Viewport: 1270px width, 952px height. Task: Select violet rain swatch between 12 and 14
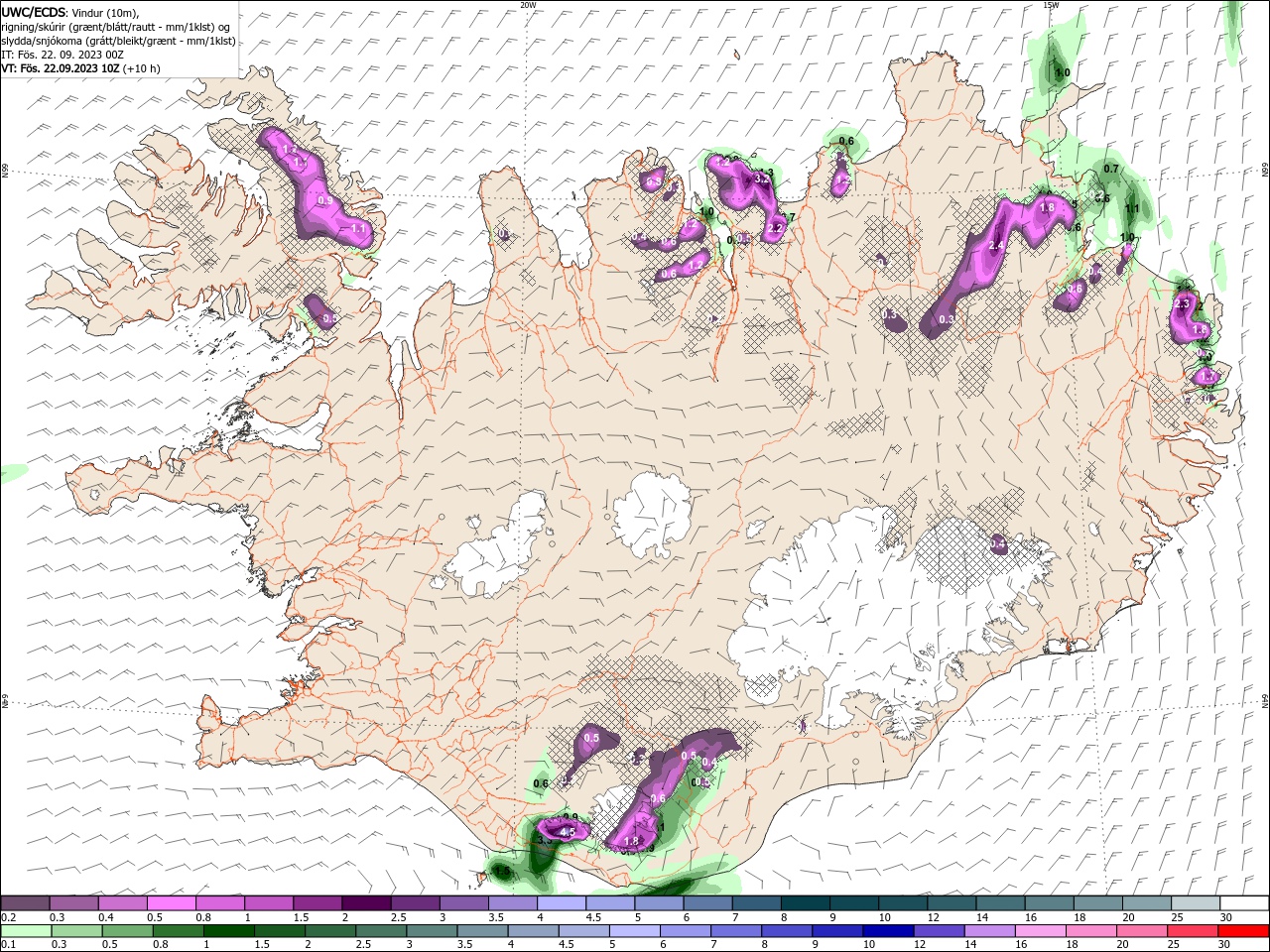[940, 931]
